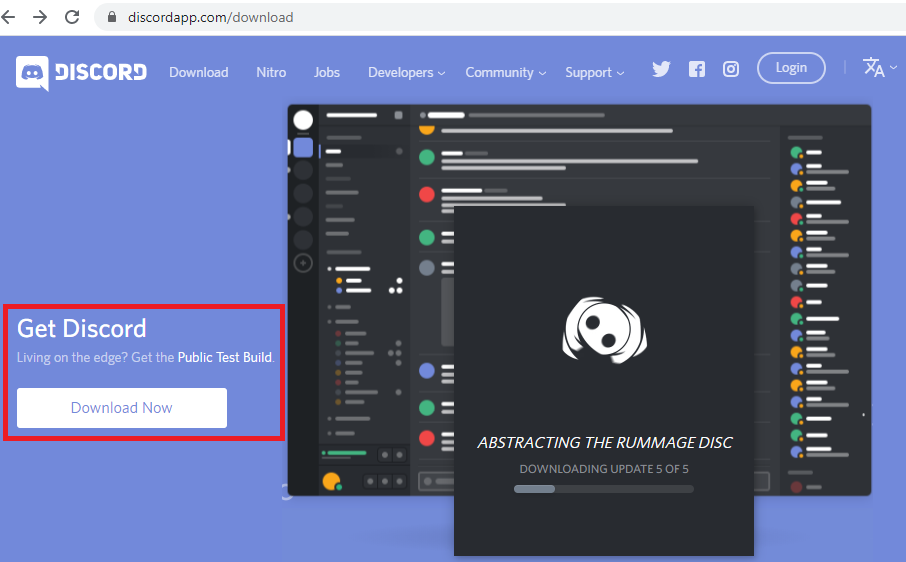Click the white Discord skull logo in updater

[603, 329]
